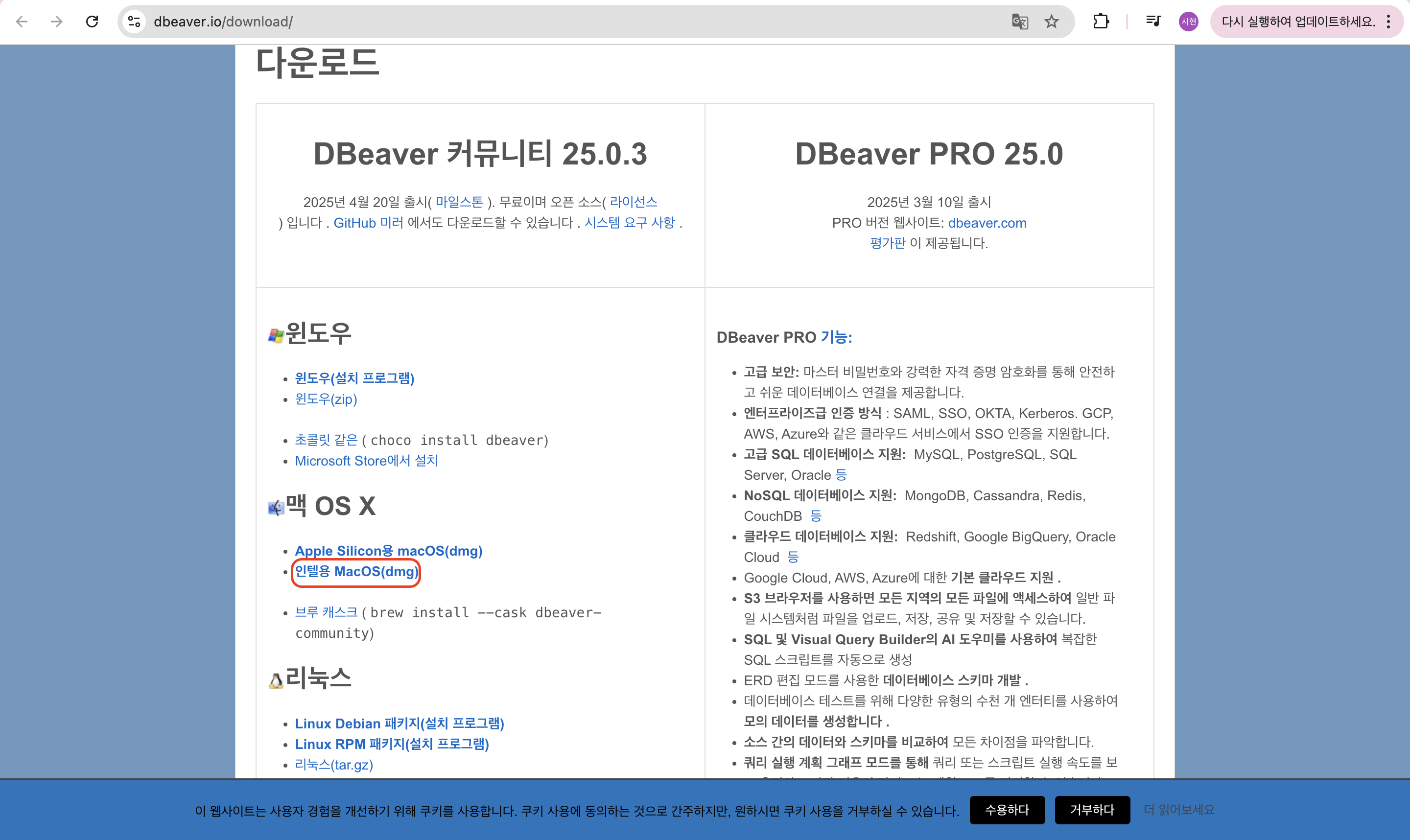This screenshot has width=1410, height=840.
Task: Open the Extensions puzzle icon
Action: (1101, 22)
